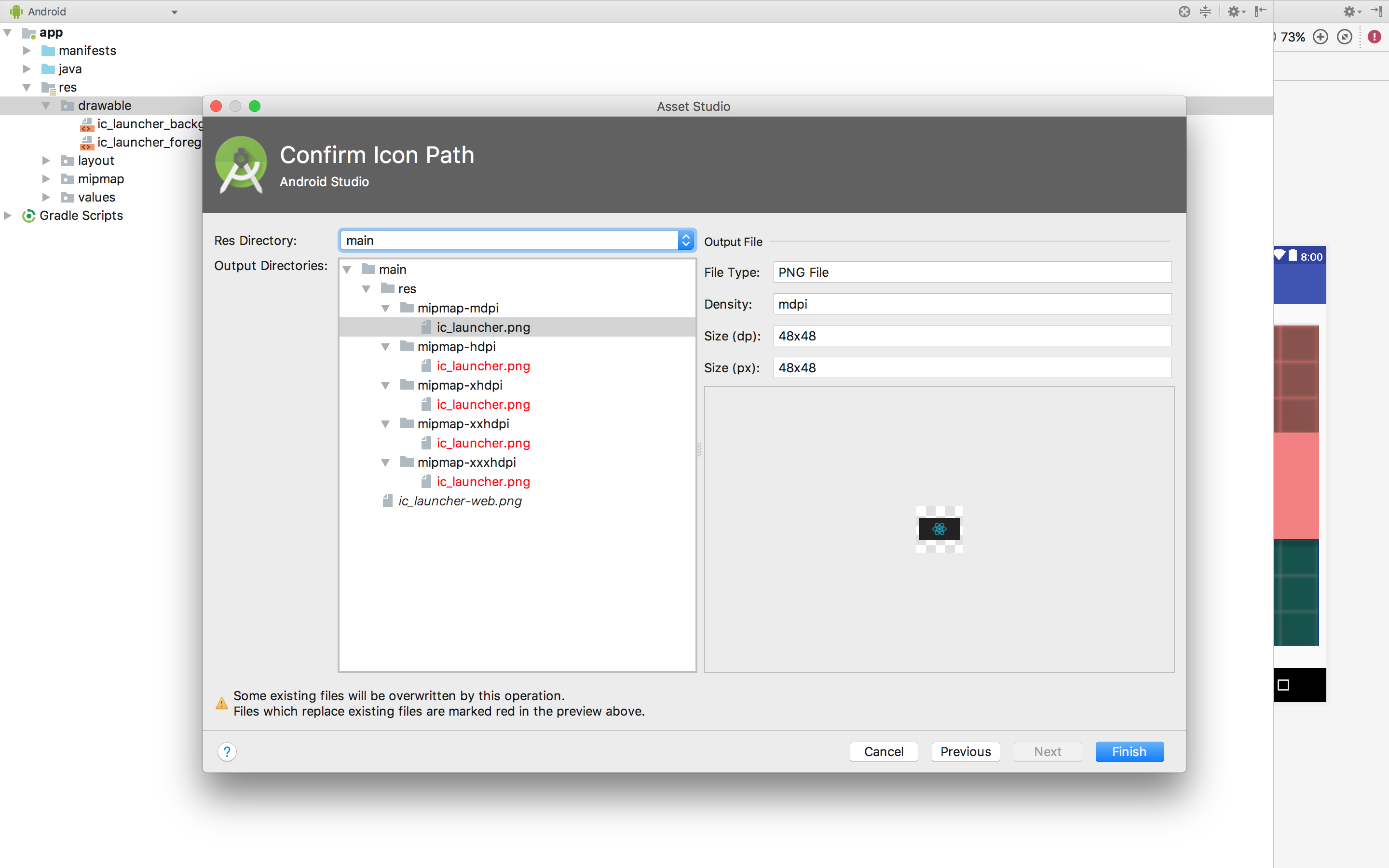Open the Res Directory dropdown
The width and height of the screenshot is (1389, 868).
tap(685, 241)
